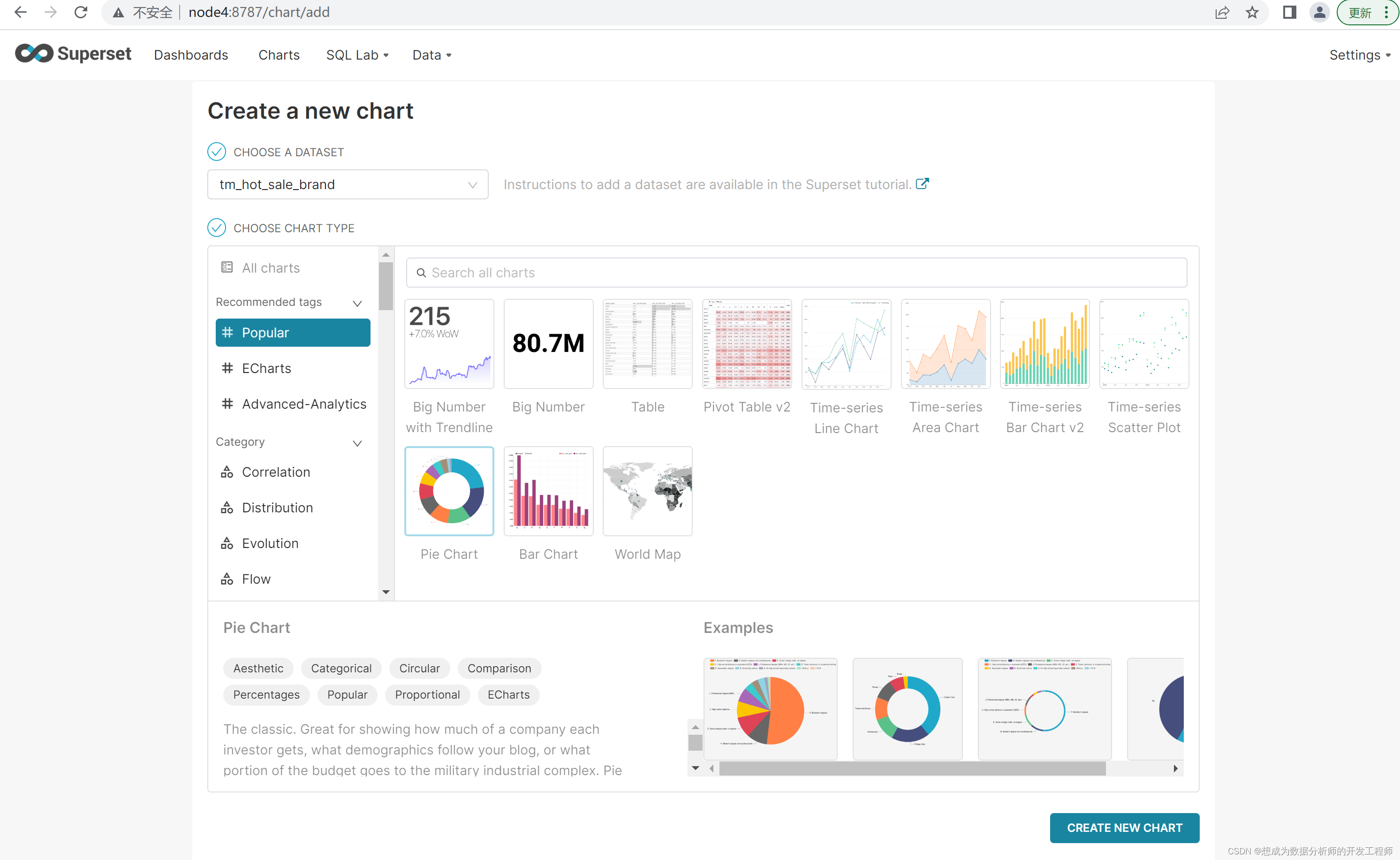Click the Superset logo
Image resolution: width=1400 pixels, height=860 pixels.
(73, 53)
